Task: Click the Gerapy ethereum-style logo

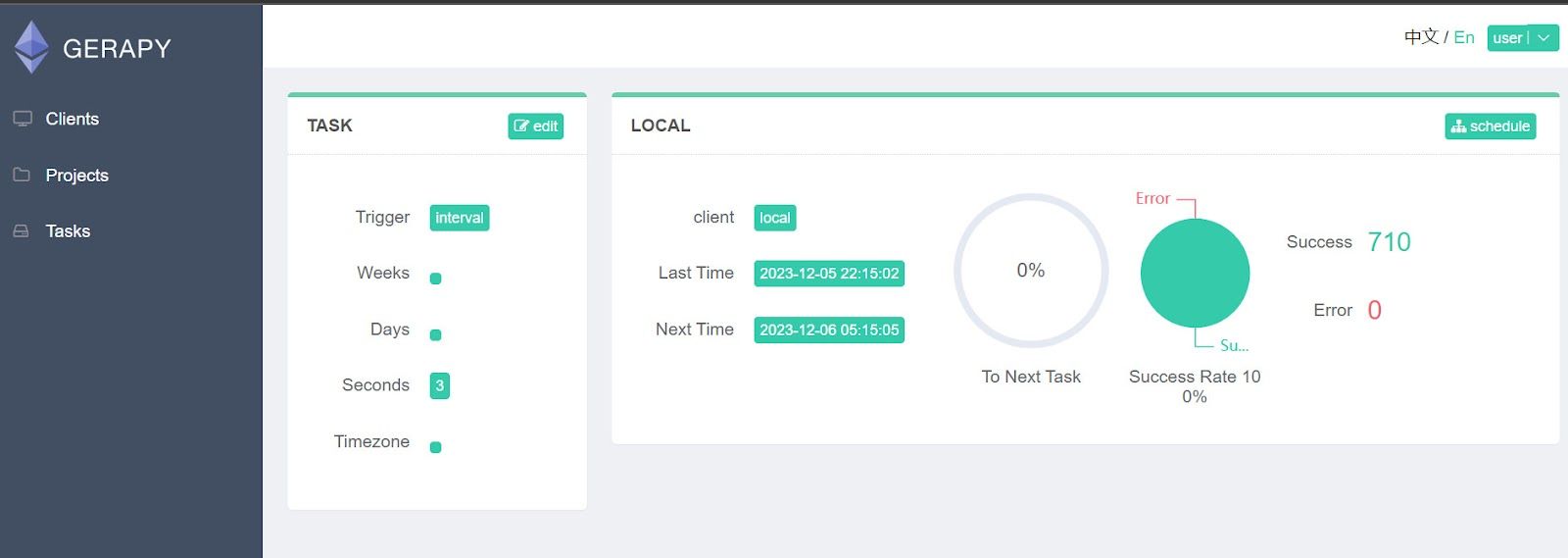Action: point(31,47)
